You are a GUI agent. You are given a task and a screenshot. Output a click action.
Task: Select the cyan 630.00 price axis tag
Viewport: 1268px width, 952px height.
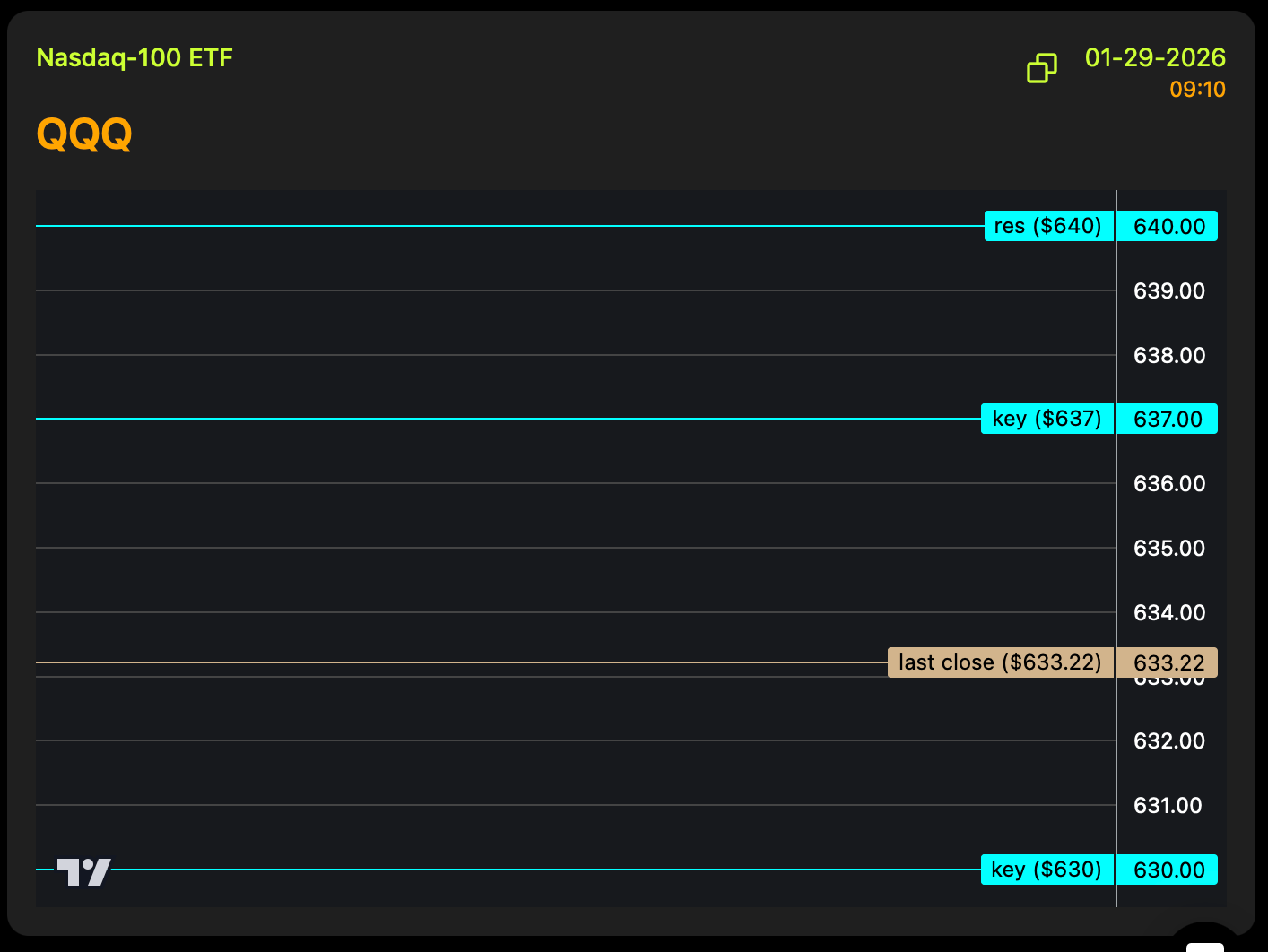click(x=1168, y=870)
